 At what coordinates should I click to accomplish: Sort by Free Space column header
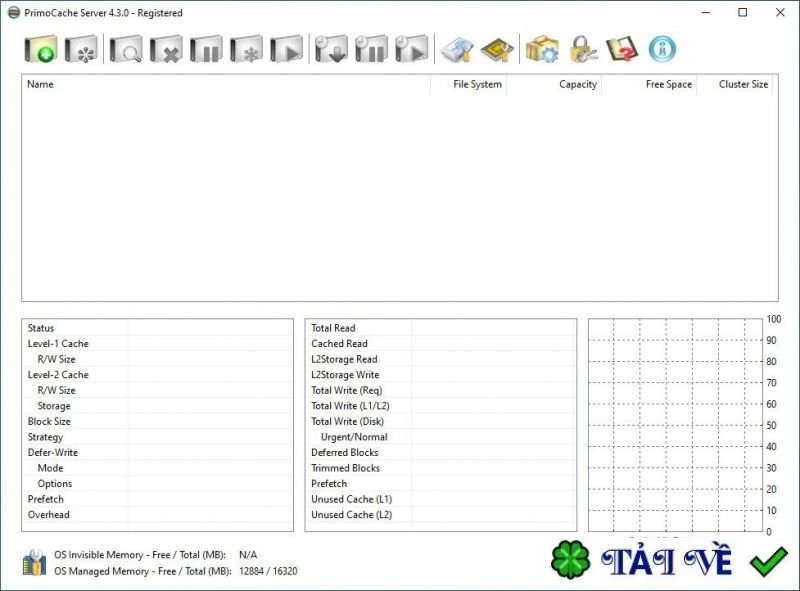[x=649, y=84]
